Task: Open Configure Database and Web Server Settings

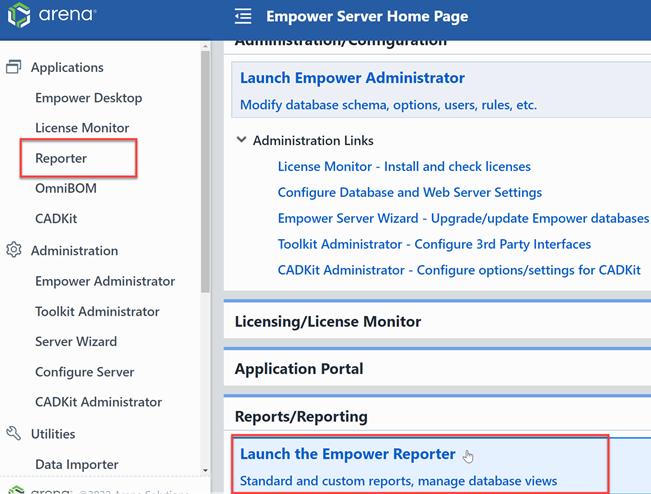Action: point(410,192)
